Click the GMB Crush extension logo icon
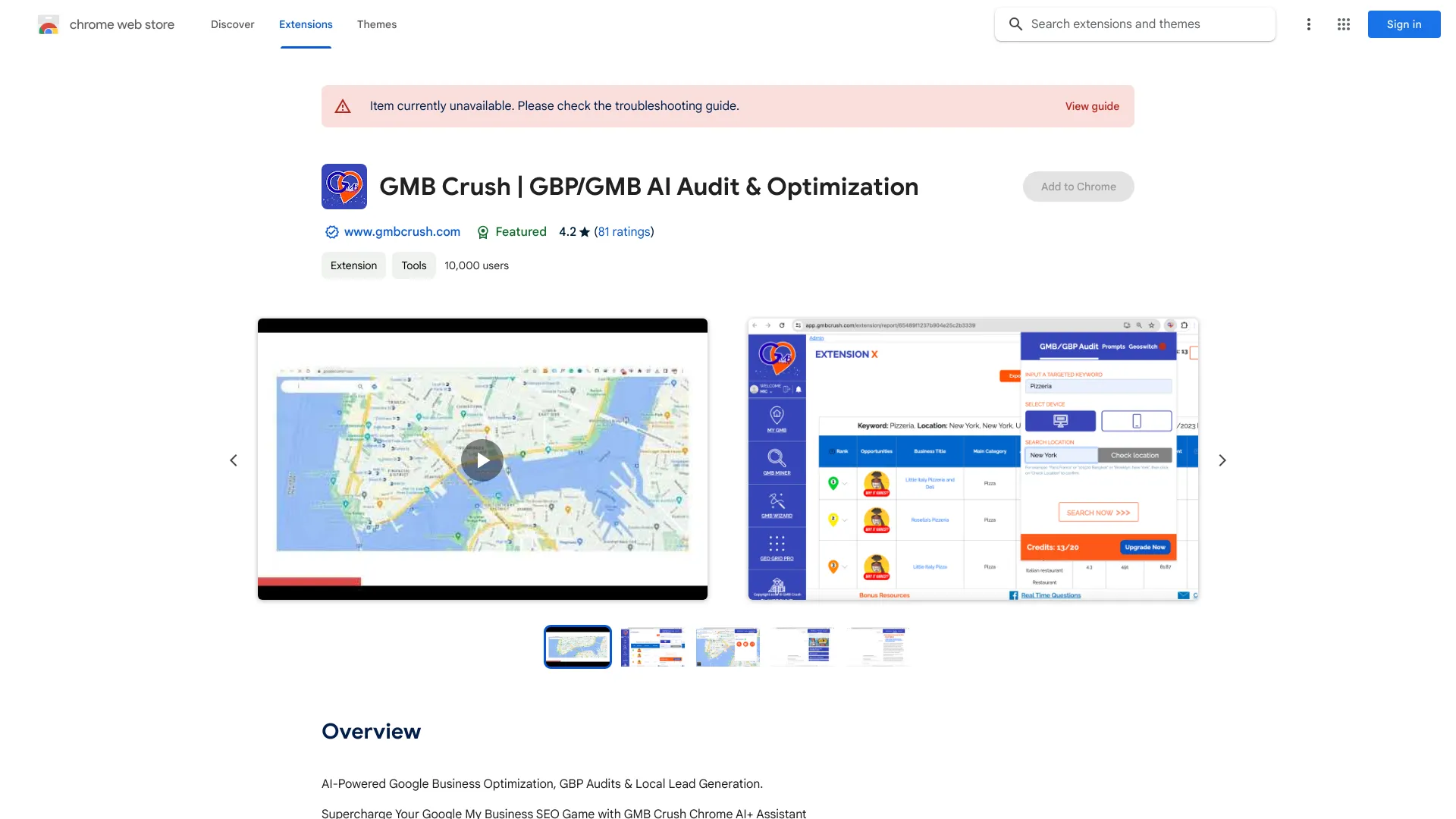This screenshot has width=1456, height=819. 344,187
